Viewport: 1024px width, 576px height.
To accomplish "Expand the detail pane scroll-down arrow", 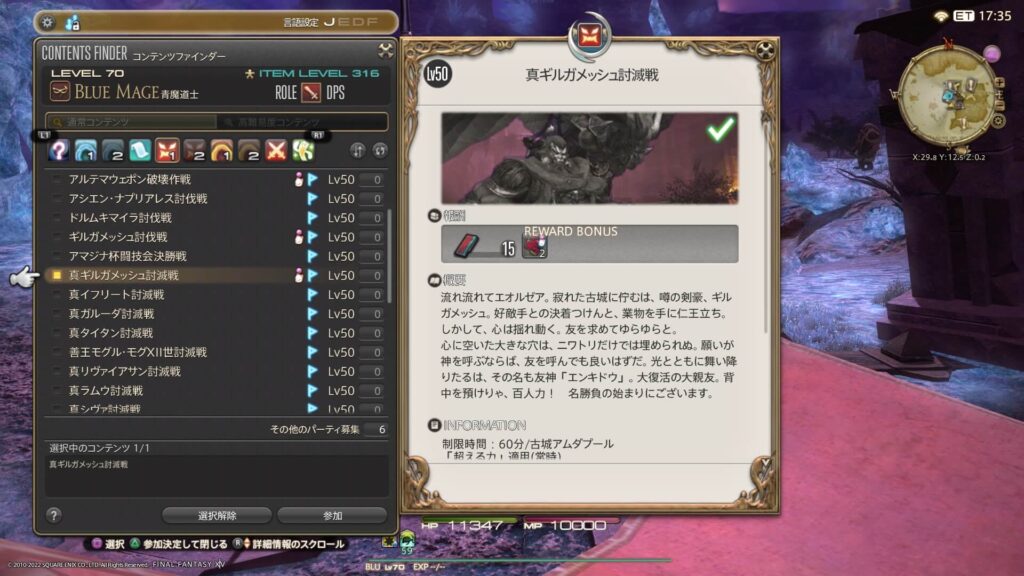I will point(765,462).
